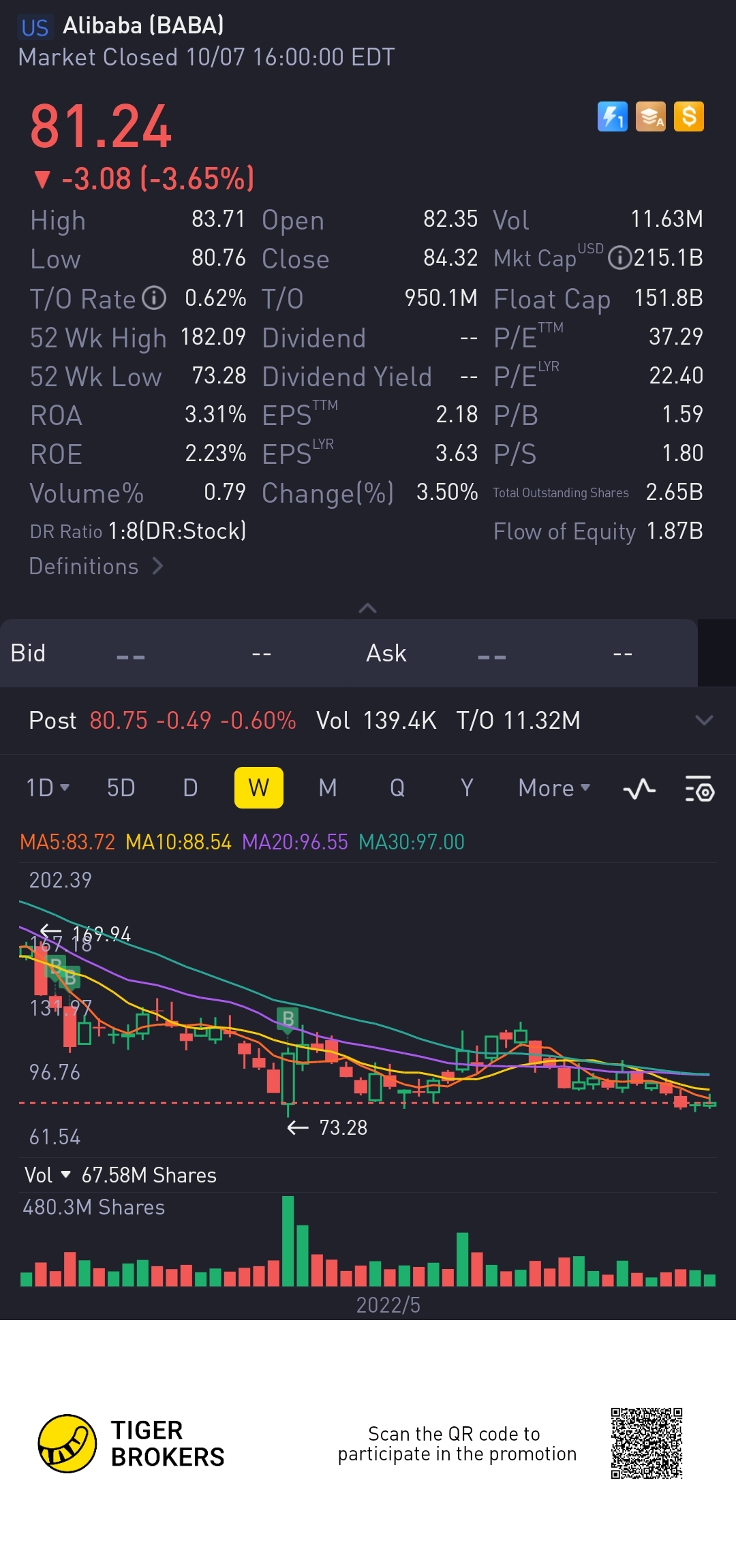This screenshot has width=736, height=1568.
Task: Tap the DR Ratio 1:8(DR:Stock) text
Action: tap(138, 531)
